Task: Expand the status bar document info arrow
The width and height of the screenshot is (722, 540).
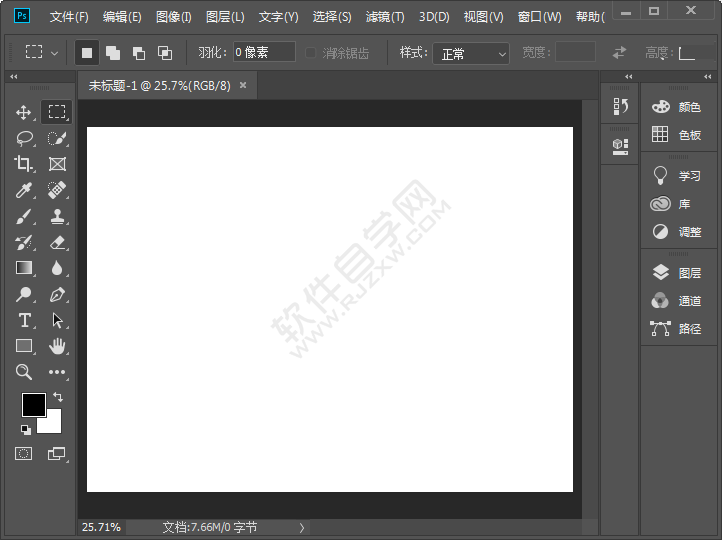Action: (302, 527)
